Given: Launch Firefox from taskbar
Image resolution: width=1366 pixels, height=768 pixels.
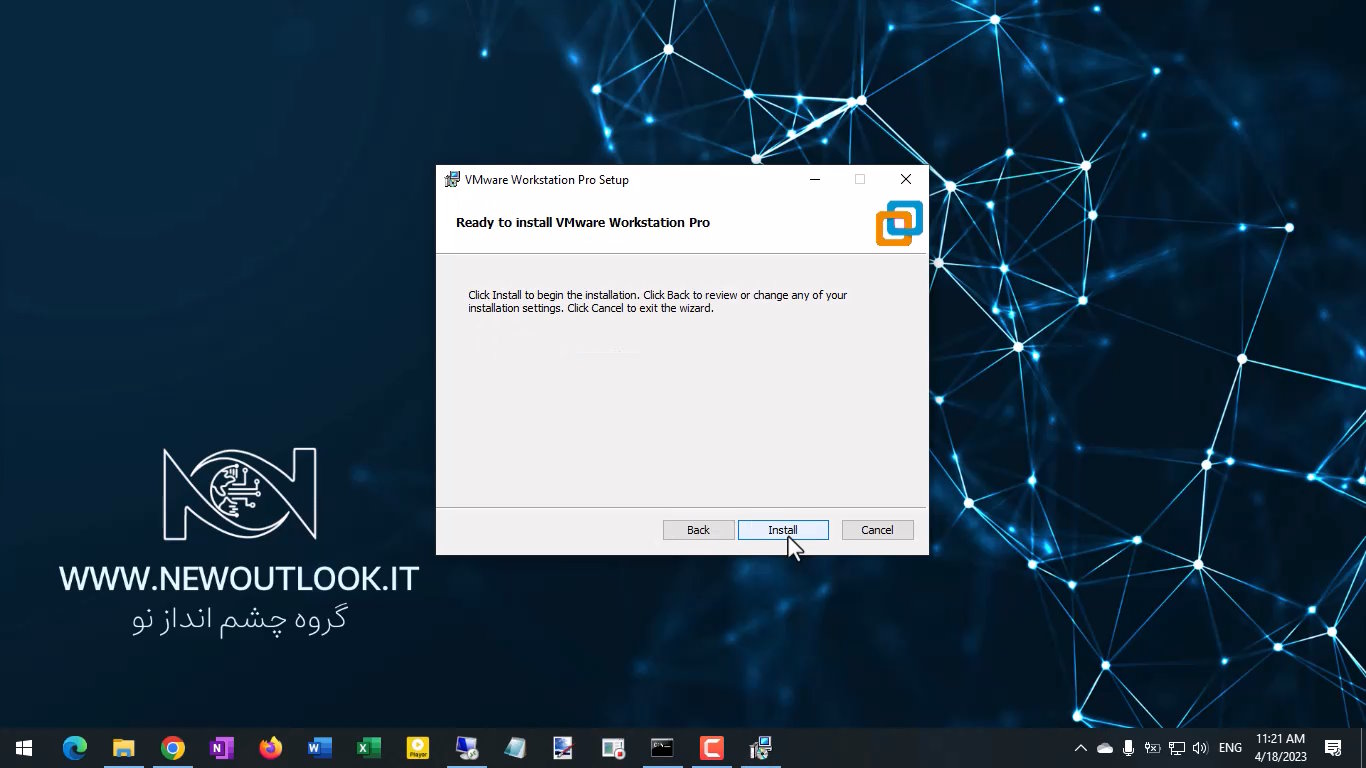Looking at the screenshot, I should click(270, 748).
